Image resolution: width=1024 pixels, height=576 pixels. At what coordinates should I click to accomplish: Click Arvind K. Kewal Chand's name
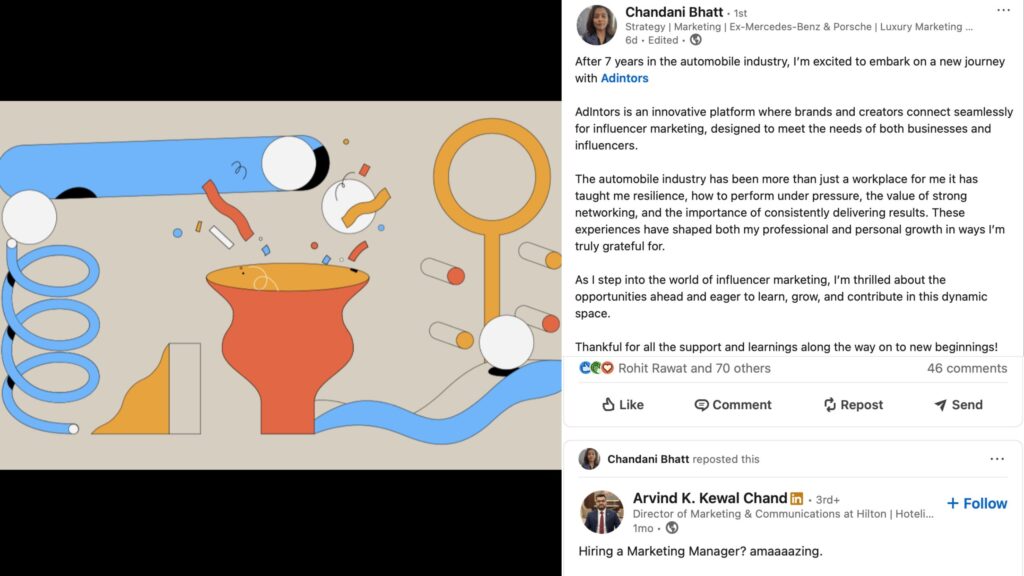point(710,498)
